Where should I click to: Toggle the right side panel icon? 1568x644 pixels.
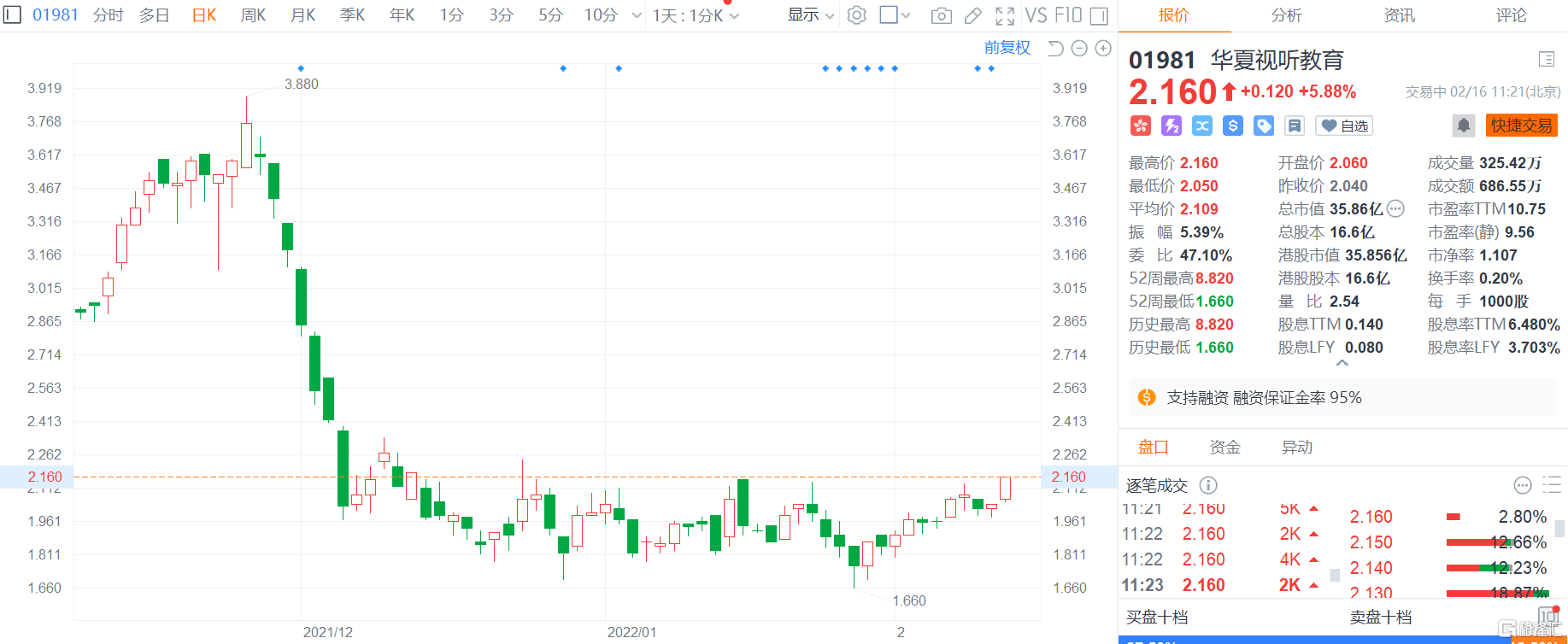pyautogui.click(x=1100, y=15)
